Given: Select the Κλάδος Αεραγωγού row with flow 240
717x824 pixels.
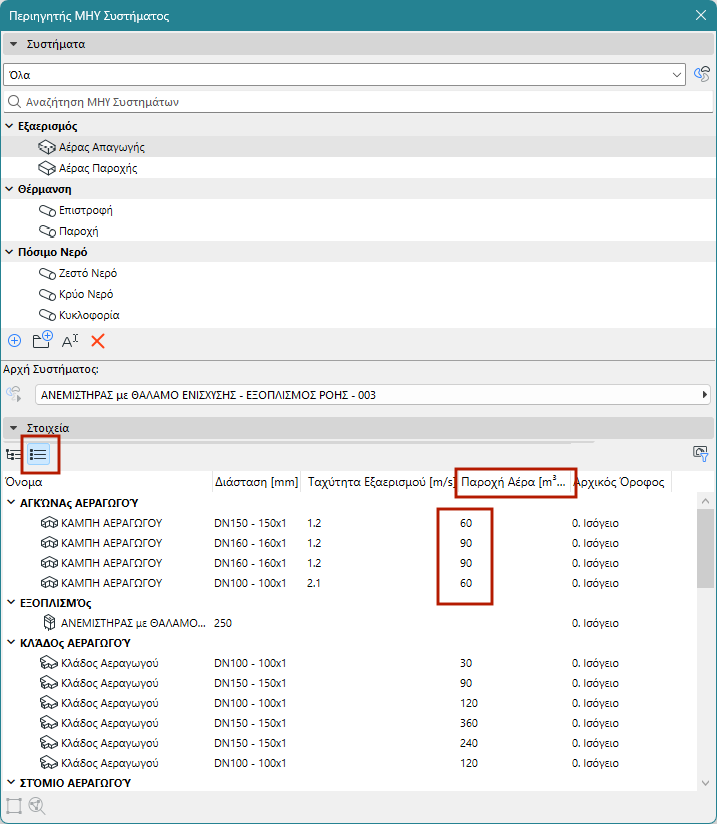Looking at the screenshot, I should point(349,743).
